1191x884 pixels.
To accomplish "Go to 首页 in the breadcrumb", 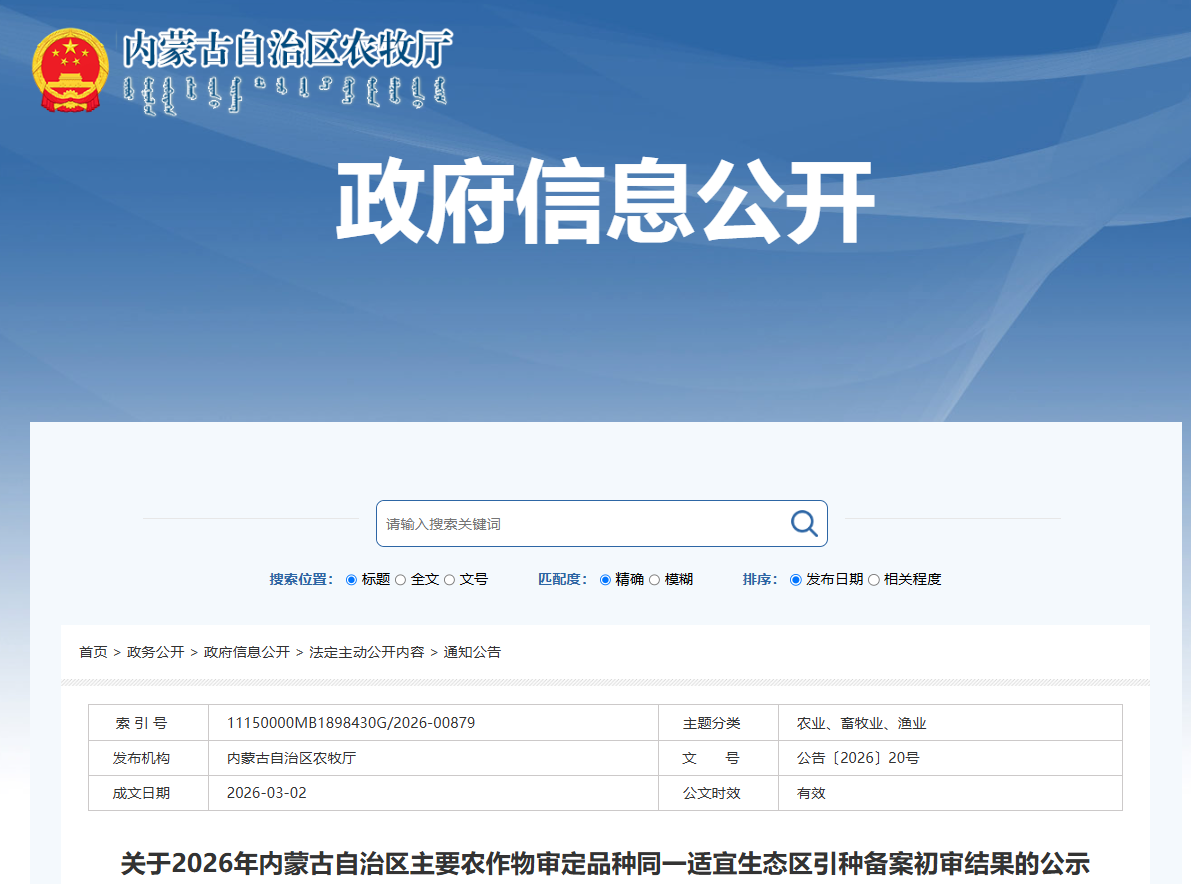I will (93, 652).
